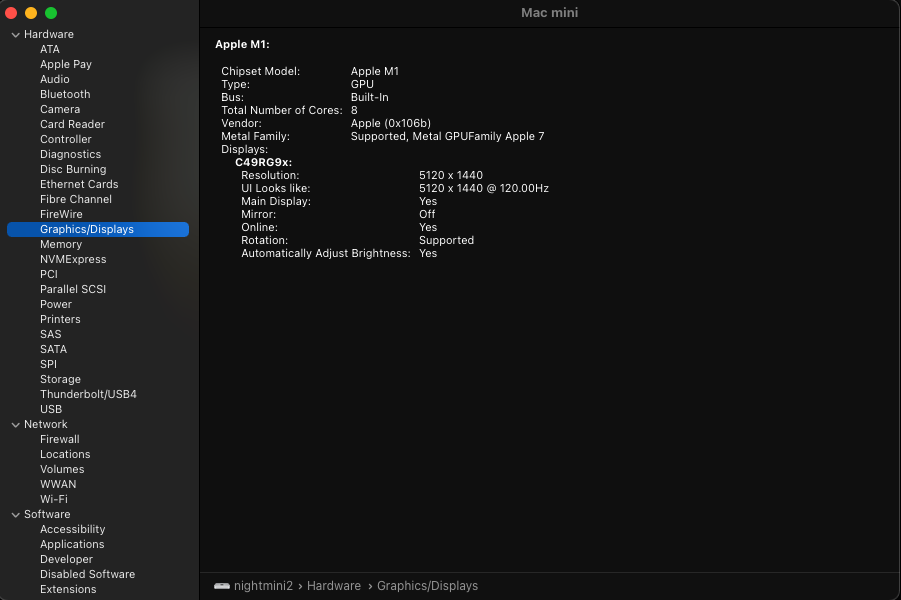
Task: Click the 'UI Looks like' 120.00Hz value
Action: point(484,189)
